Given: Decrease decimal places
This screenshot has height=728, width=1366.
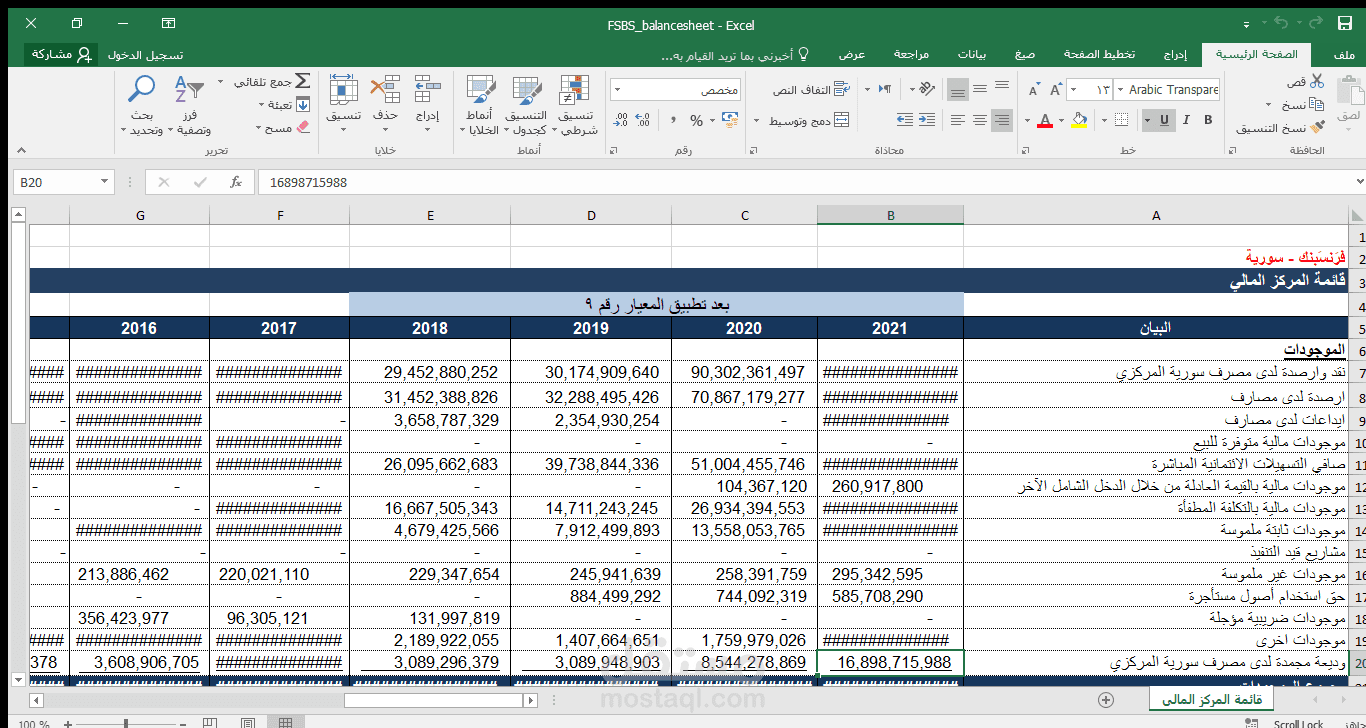Looking at the screenshot, I should point(621,120).
